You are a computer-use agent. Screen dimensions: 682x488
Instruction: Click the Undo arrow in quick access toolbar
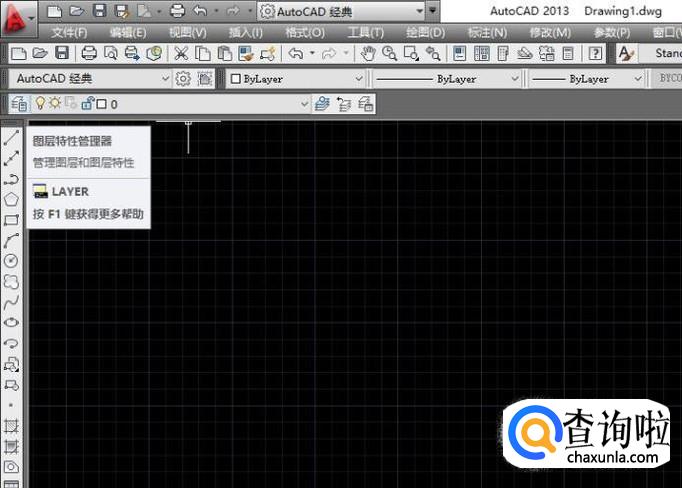pos(200,11)
